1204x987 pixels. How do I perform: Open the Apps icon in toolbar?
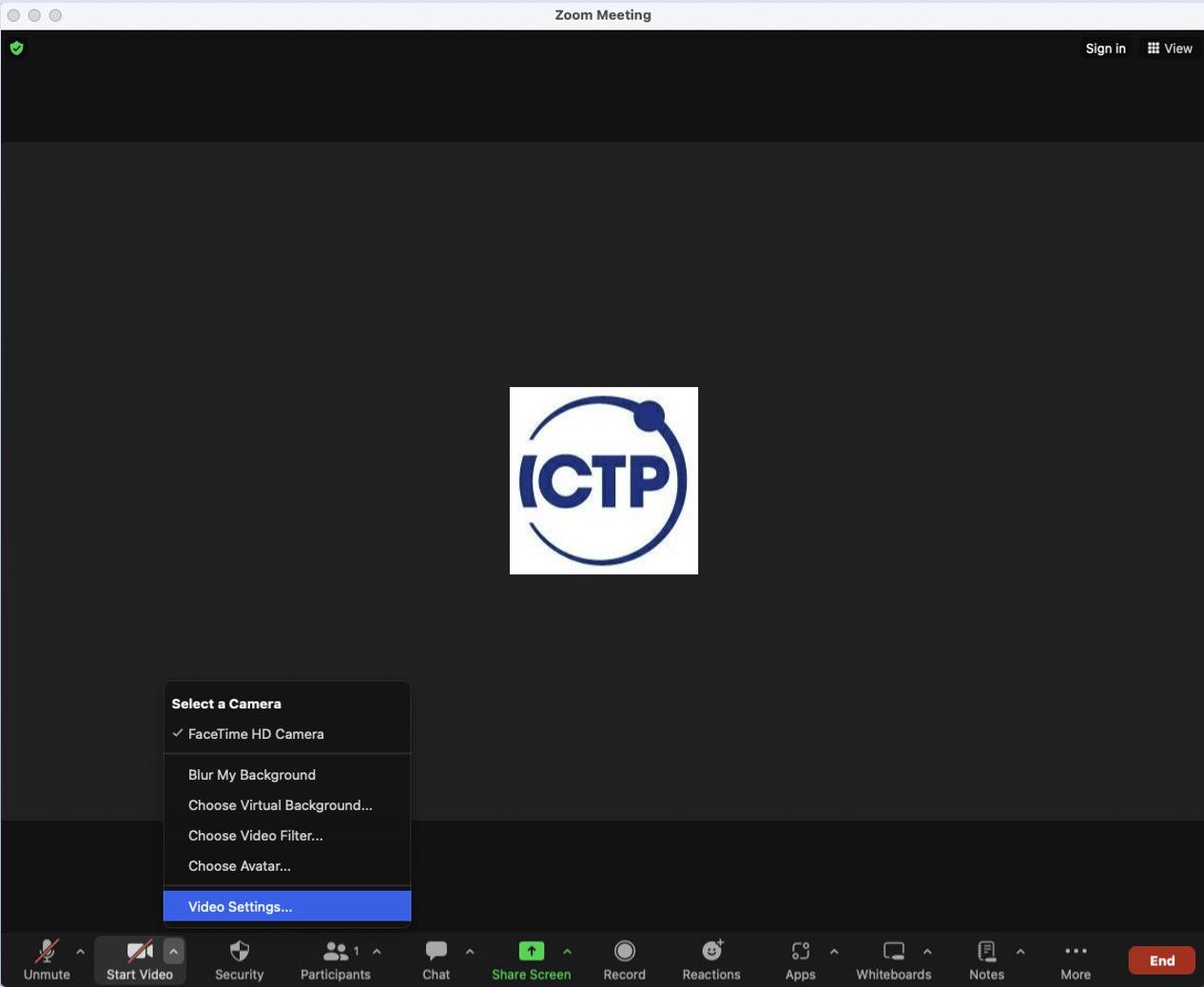coord(800,952)
